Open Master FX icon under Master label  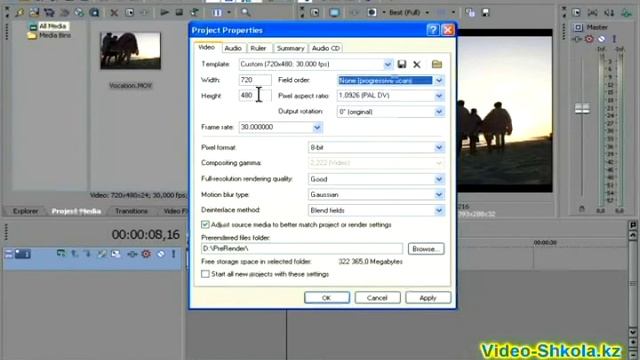pyautogui.click(x=577, y=39)
